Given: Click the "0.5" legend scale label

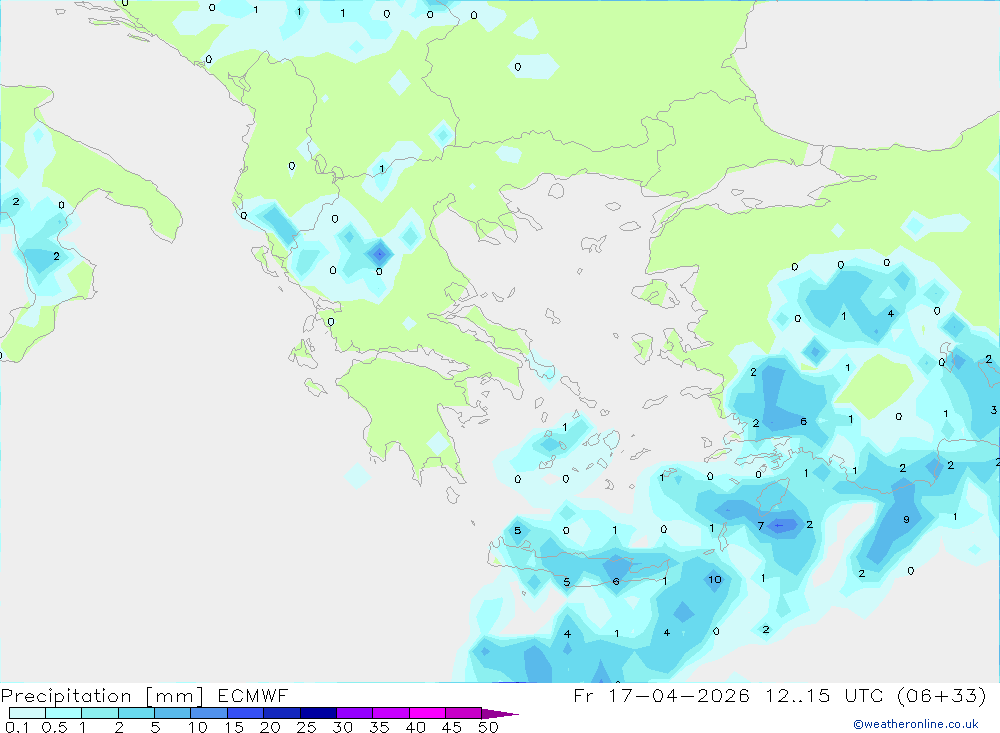Looking at the screenshot, I should click(54, 727).
